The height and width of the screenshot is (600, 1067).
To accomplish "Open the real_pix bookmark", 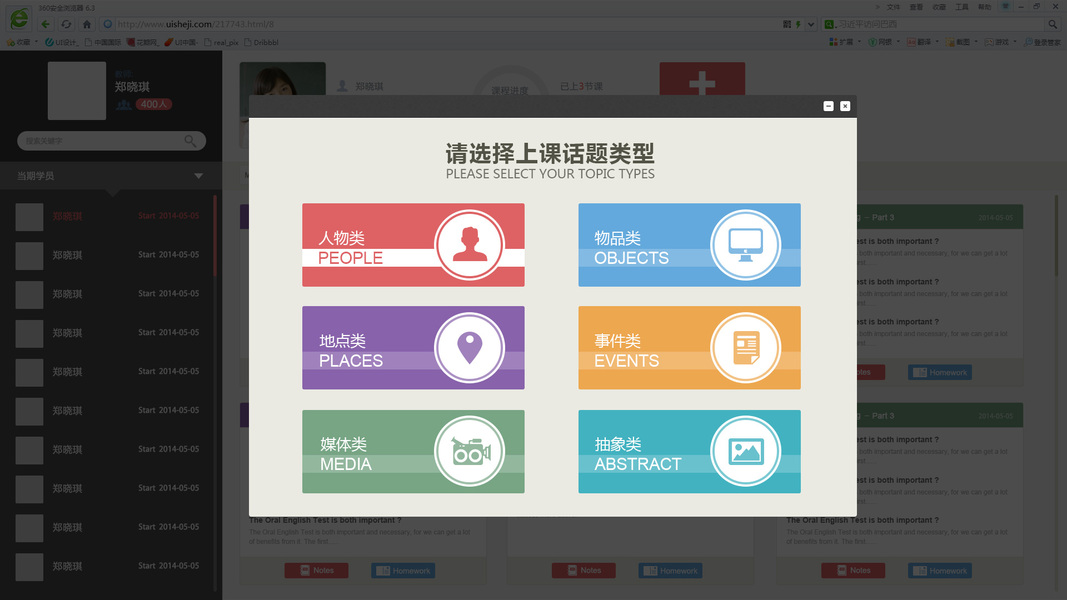I will [x=221, y=42].
